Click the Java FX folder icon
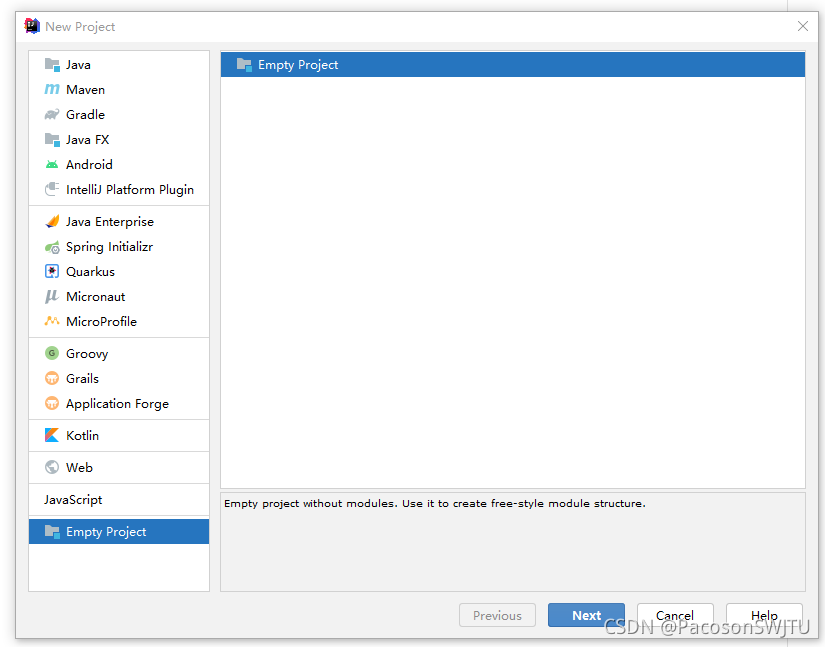The image size is (825, 647). pos(52,139)
